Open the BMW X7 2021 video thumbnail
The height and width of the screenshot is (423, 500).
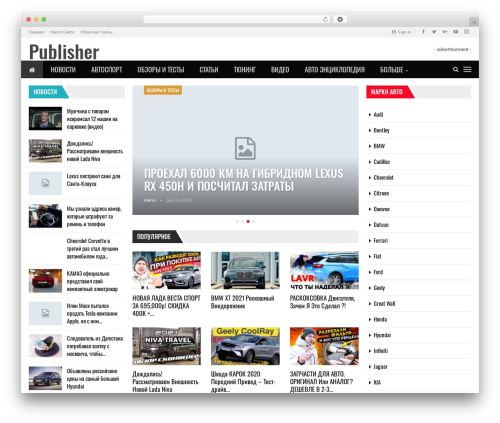point(245,270)
